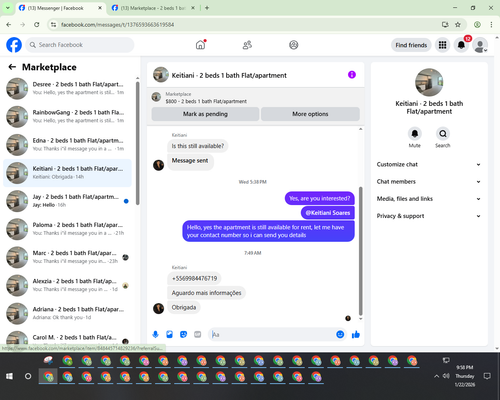Expand the Privacy & support section
Image resolution: width=500 pixels, height=400 pixels.
[x=429, y=216]
